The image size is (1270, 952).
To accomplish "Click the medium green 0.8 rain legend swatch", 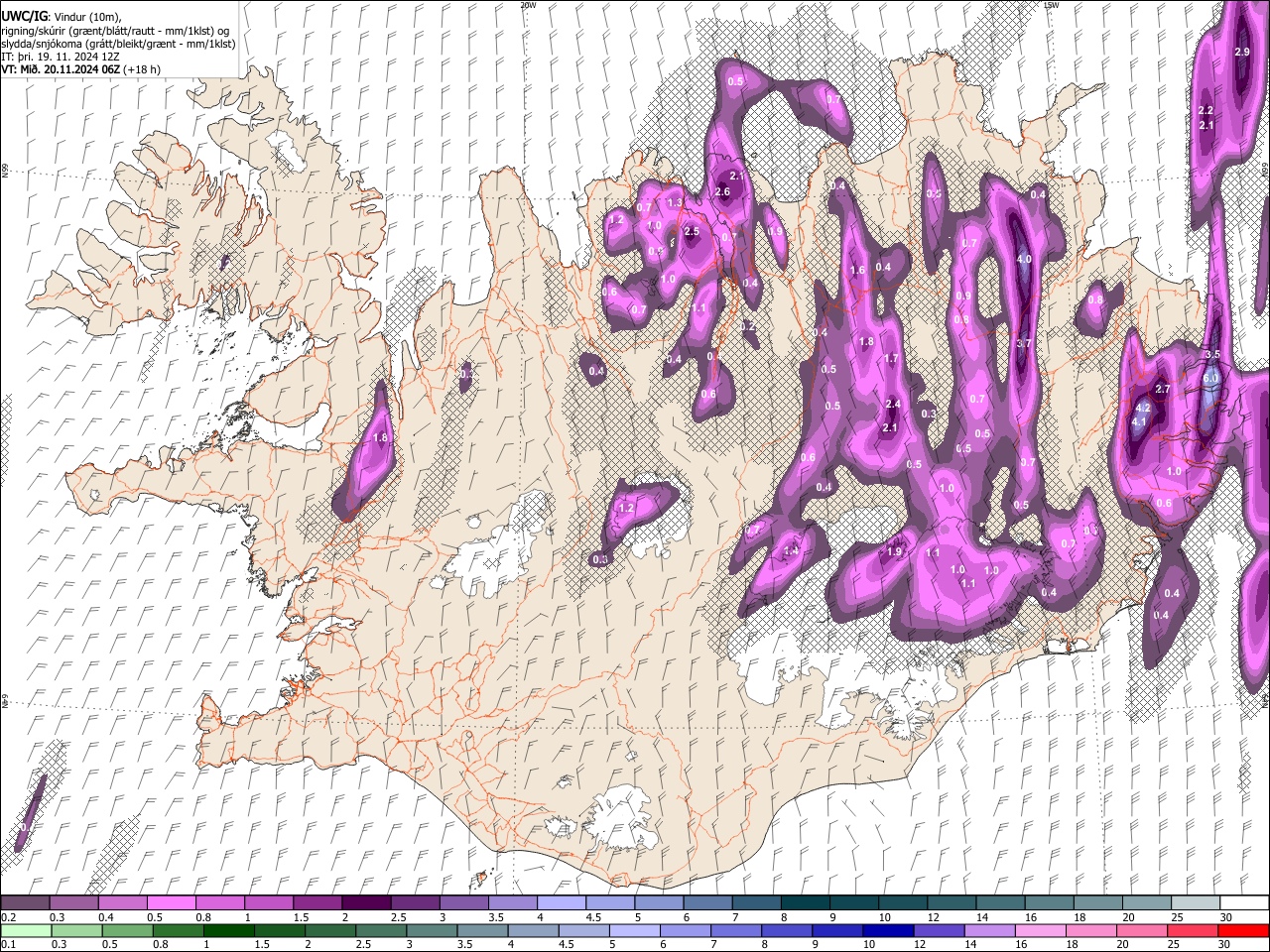I will coord(178,931).
